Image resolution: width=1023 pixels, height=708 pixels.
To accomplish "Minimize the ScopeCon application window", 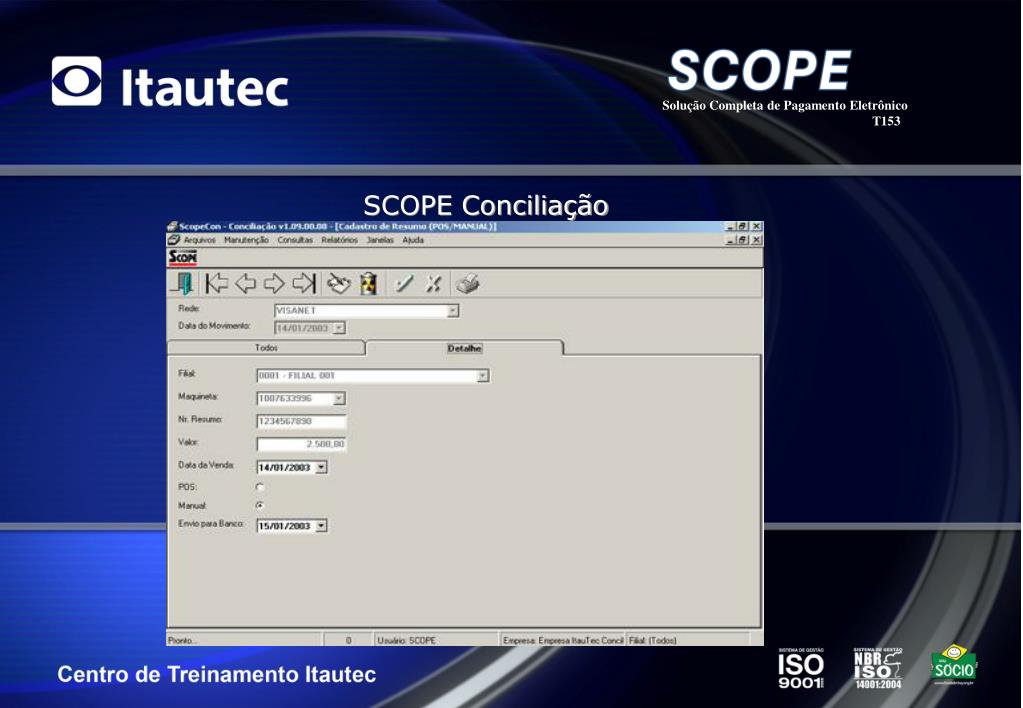I will (731, 226).
